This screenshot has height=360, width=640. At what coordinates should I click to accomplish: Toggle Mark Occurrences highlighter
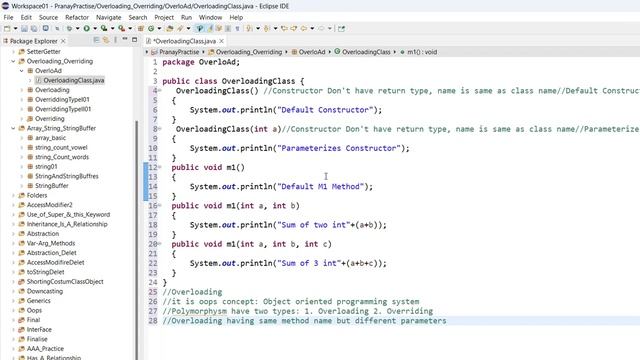[209, 29]
